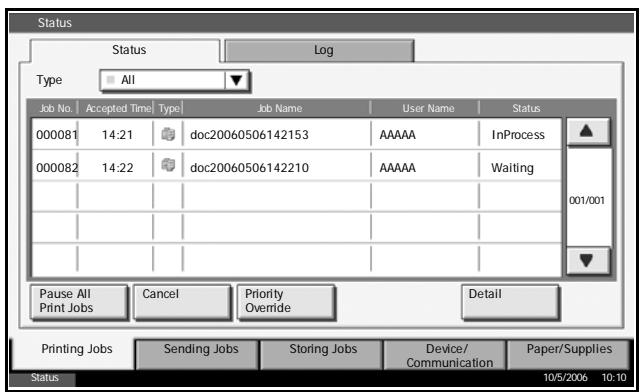Screen dimensions: 640x392
Task: Switch to the Sending Jobs tab
Action: [x=198, y=354]
